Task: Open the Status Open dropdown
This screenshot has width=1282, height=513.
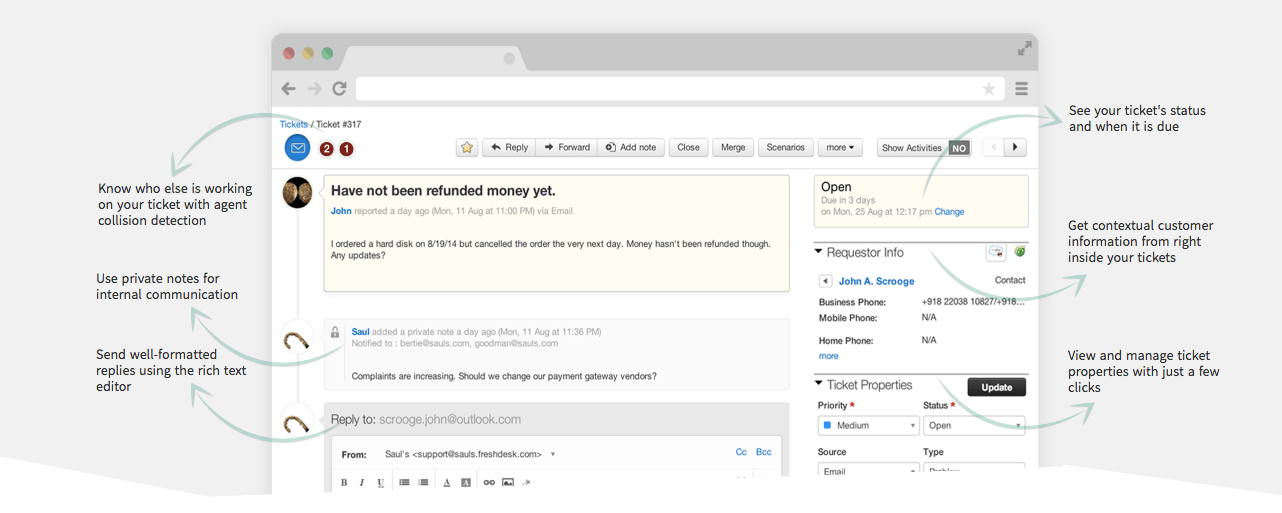Action: click(x=974, y=425)
